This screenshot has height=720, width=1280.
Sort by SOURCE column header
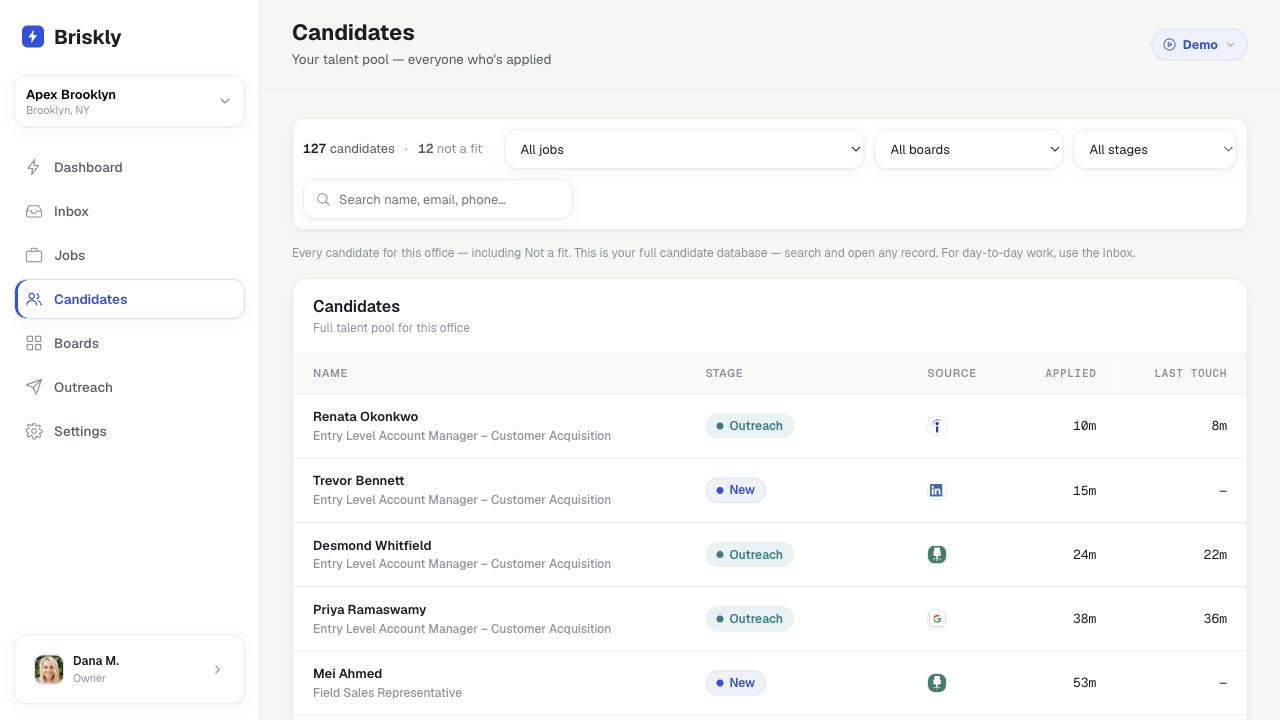point(951,373)
